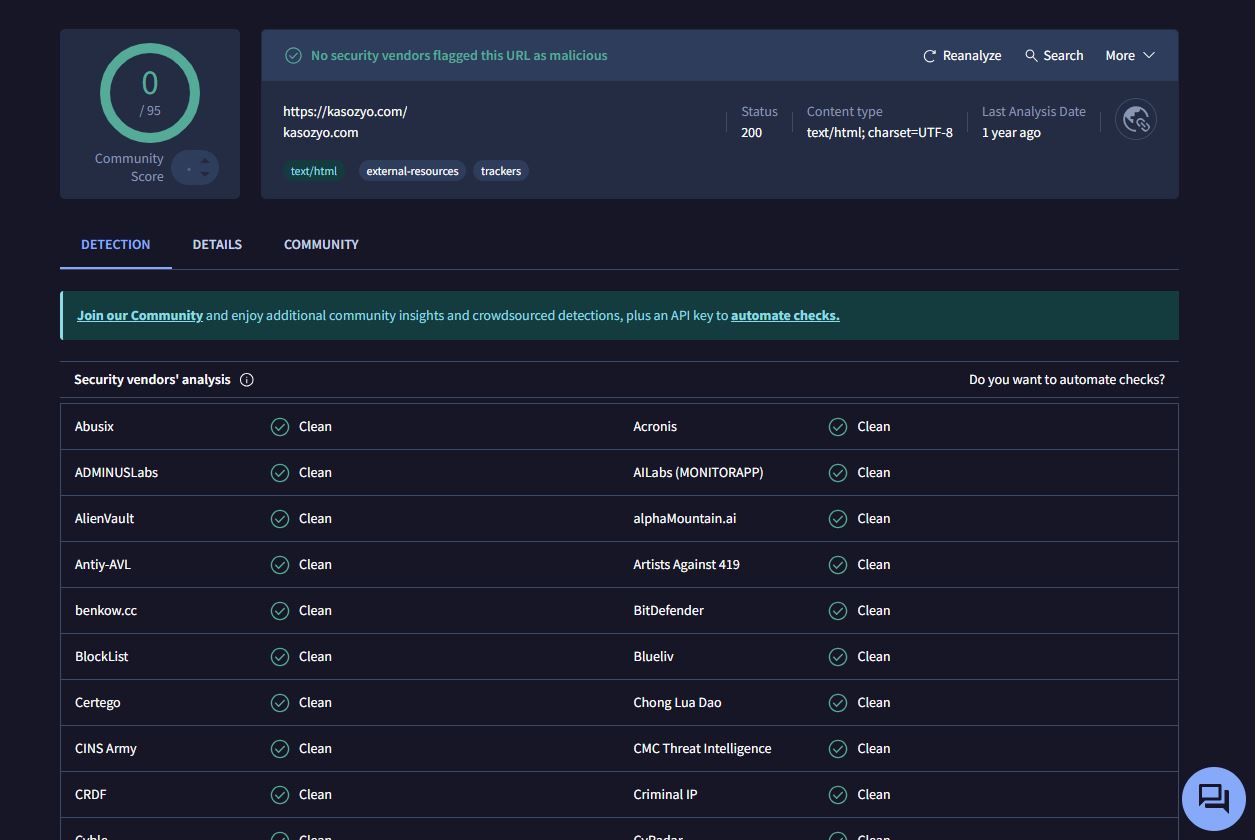
Task: Click the trackers tag
Action: click(501, 171)
